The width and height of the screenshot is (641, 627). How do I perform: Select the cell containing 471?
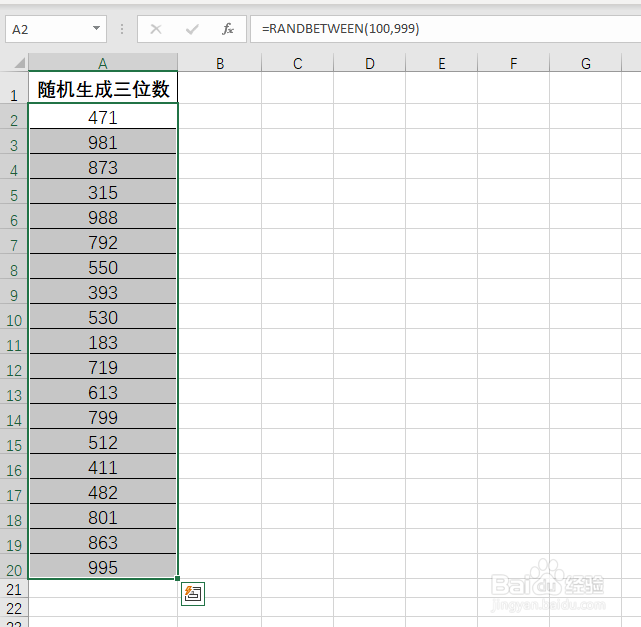[x=103, y=116]
